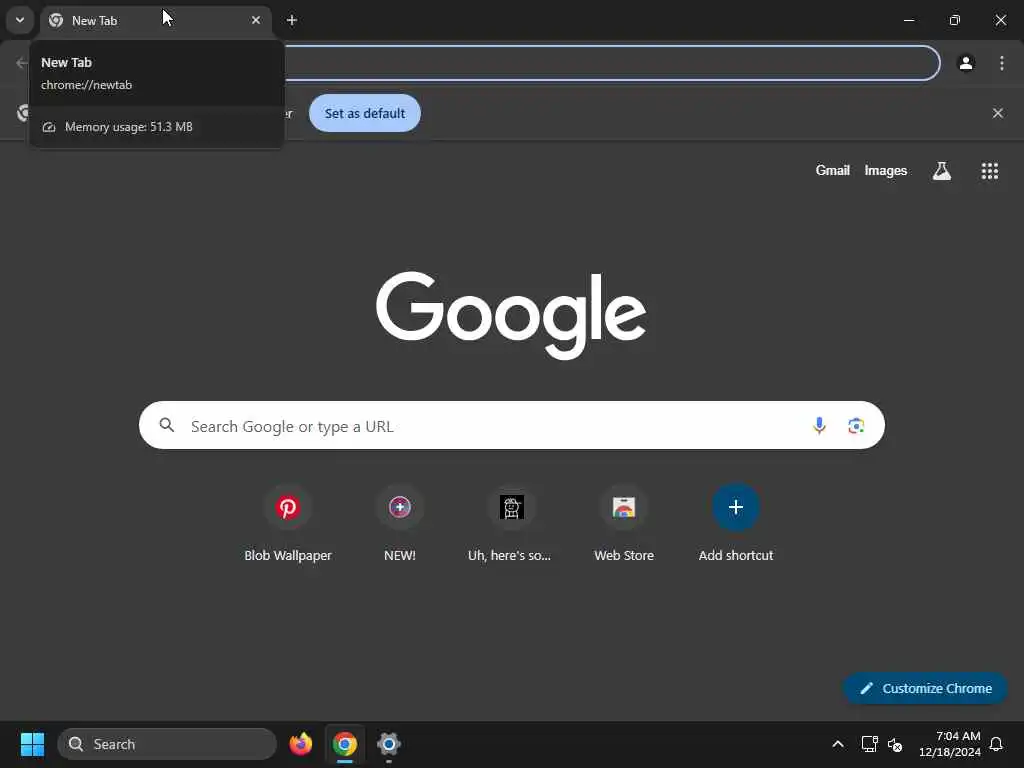The image size is (1024, 768).
Task: Open the Blob Wallpaper Pinterest shortcut
Action: (x=288, y=524)
